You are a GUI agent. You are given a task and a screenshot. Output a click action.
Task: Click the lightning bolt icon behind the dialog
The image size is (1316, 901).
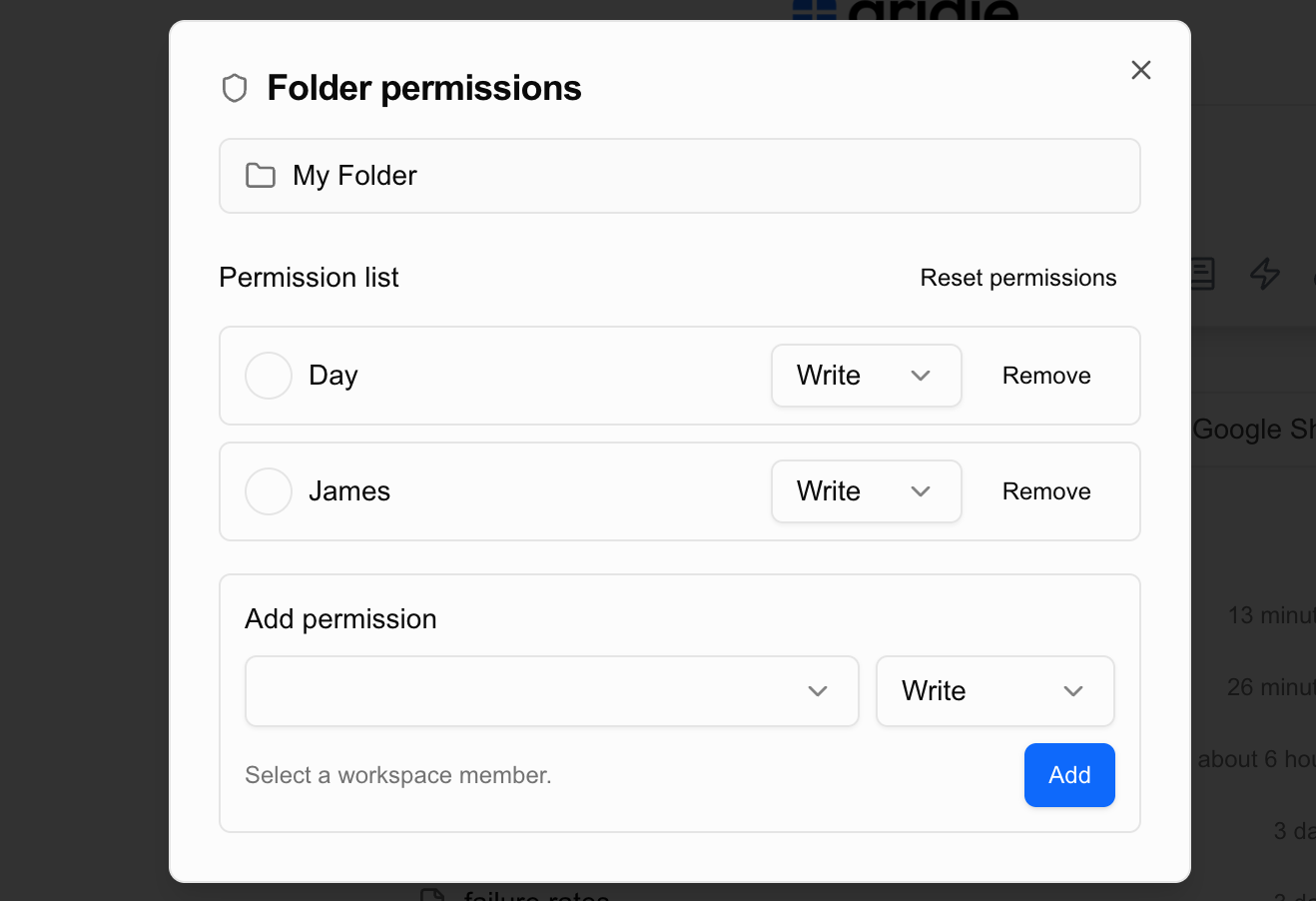[x=1265, y=274]
